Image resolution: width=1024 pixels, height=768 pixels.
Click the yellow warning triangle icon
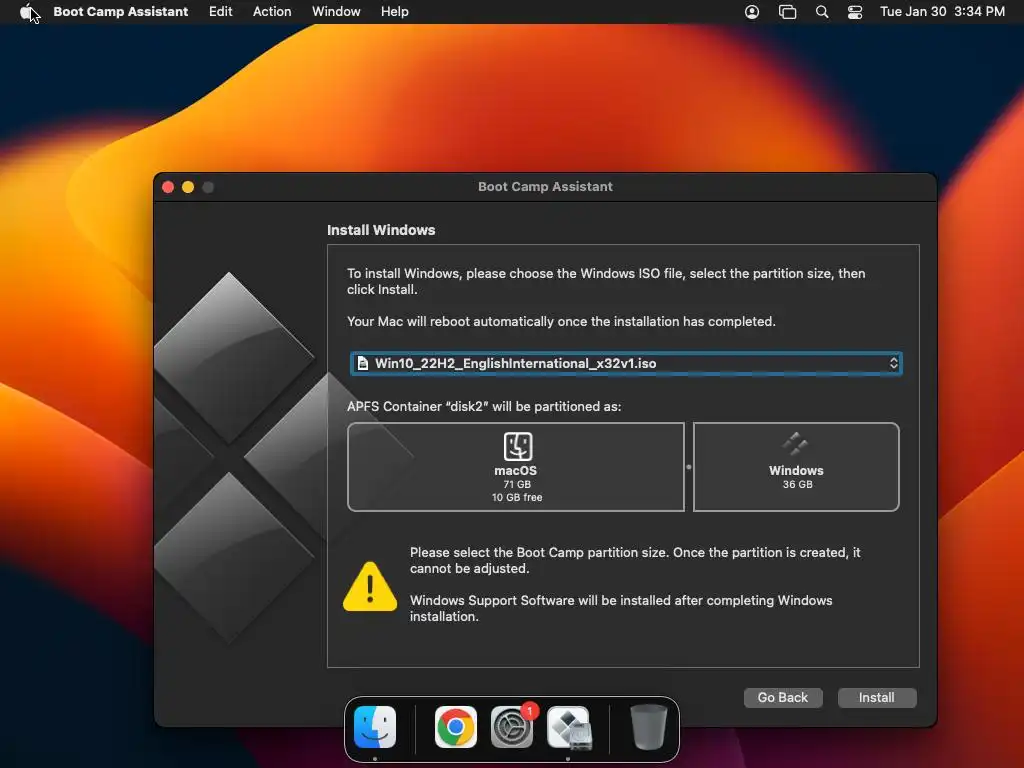370,586
